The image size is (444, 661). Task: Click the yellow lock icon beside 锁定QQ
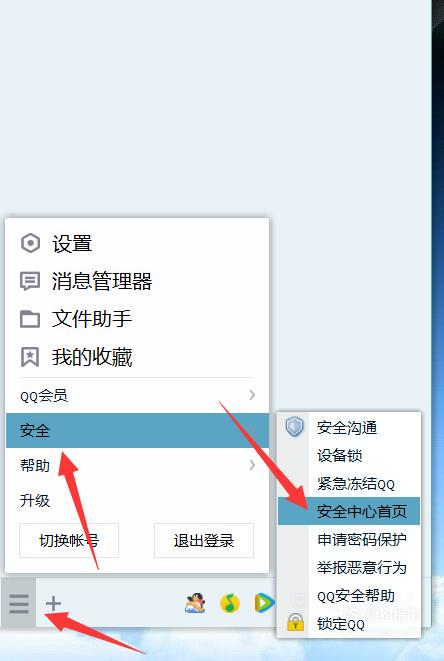tap(296, 622)
